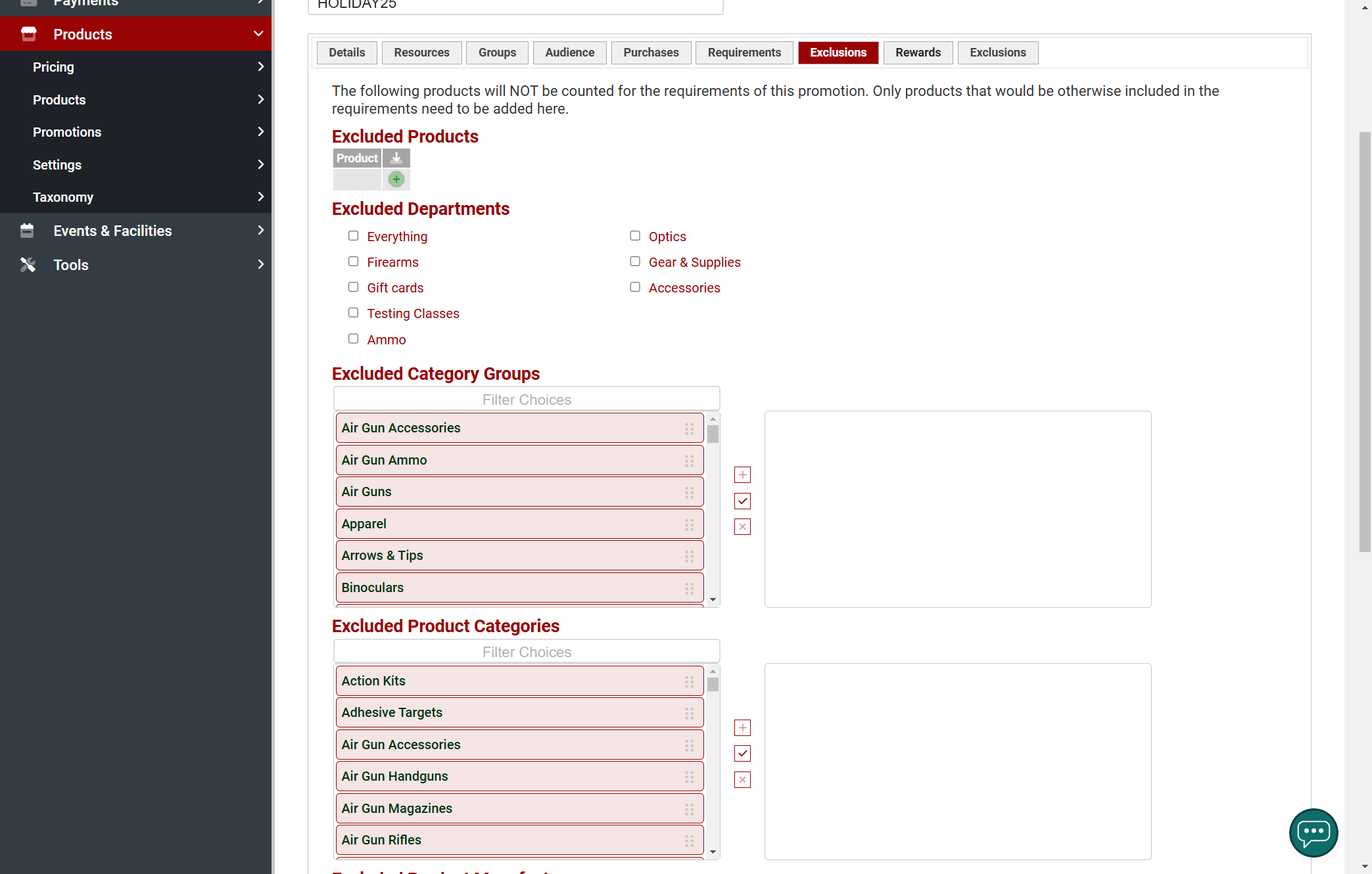The image size is (1372, 874).
Task: Collapse the Products sidebar section chevron
Action: 258,34
